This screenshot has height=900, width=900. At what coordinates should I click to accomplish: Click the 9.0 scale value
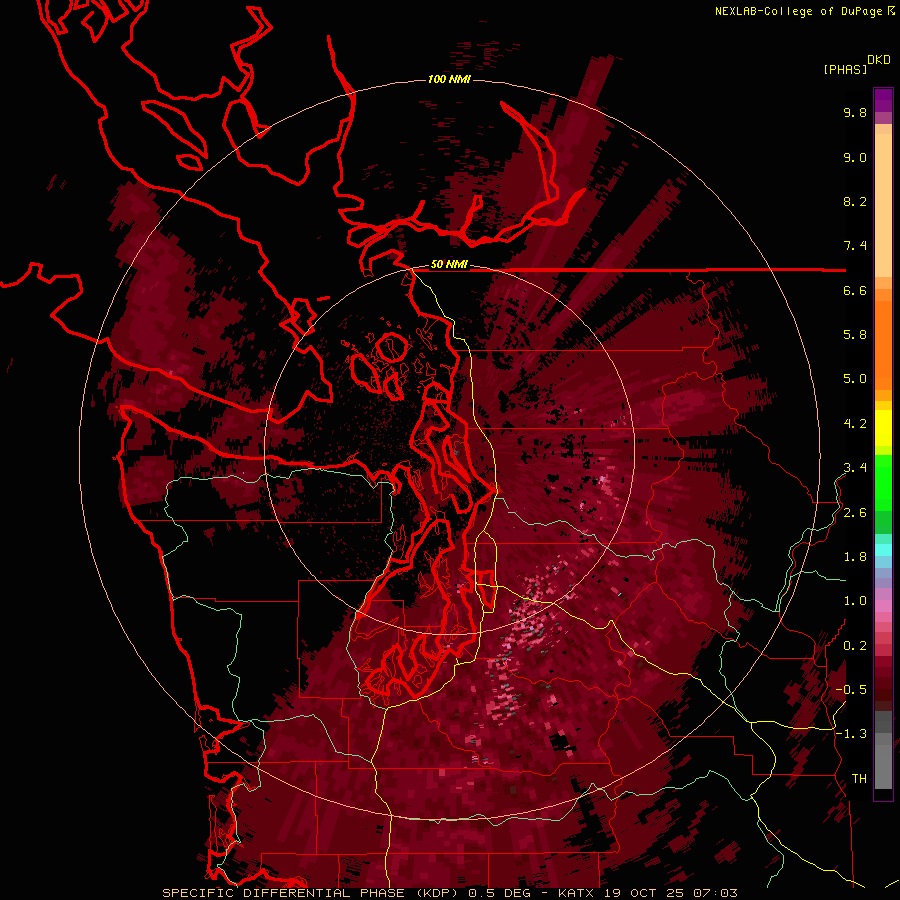coord(855,157)
